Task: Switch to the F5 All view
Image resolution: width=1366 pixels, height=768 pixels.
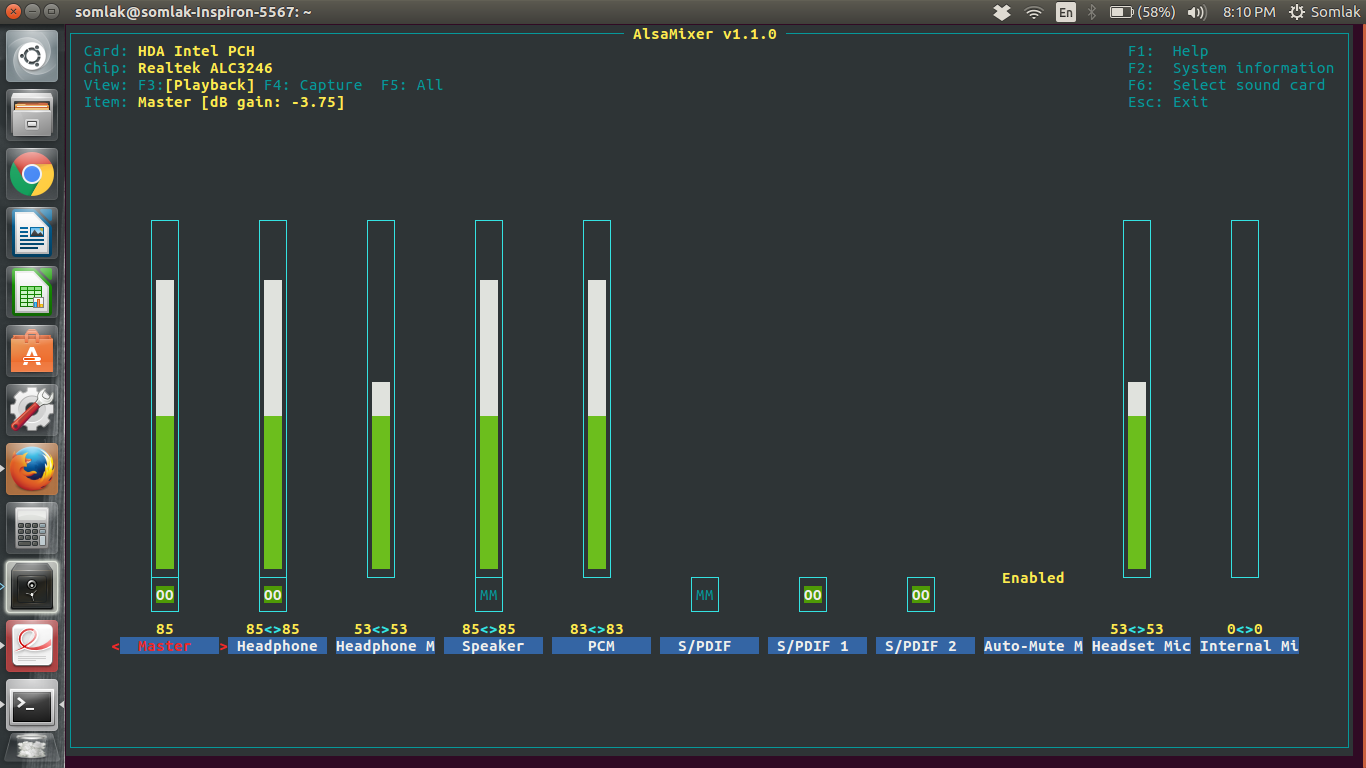Action: point(412,85)
